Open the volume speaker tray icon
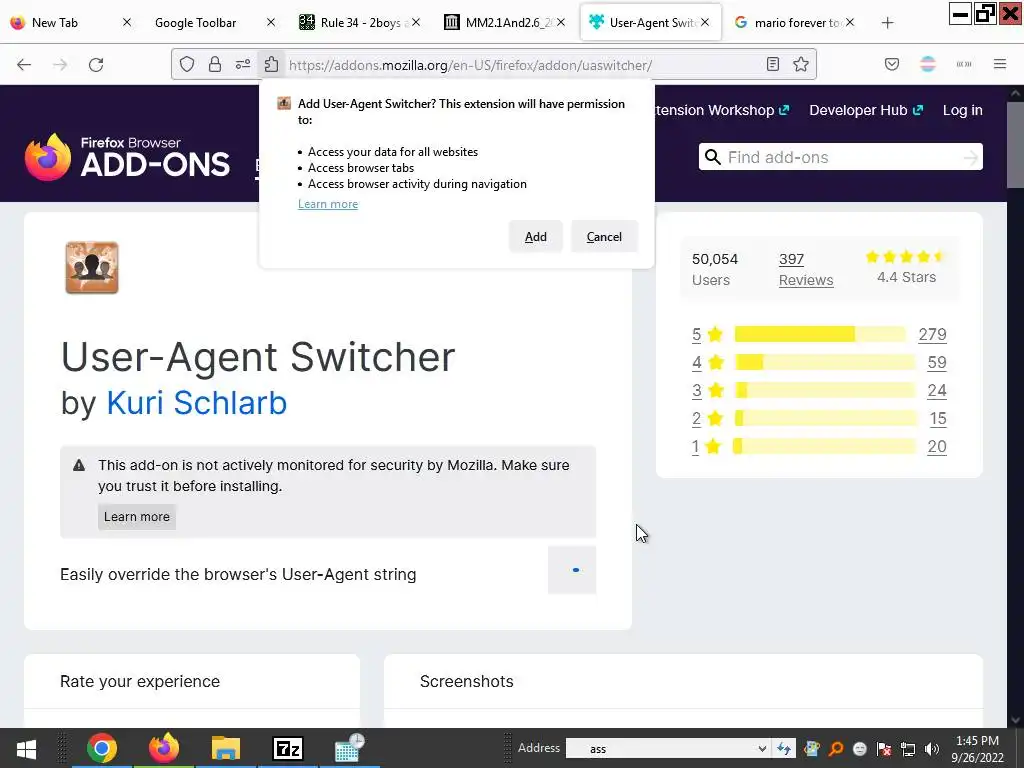The height and width of the screenshot is (768, 1024). pyautogui.click(x=933, y=749)
